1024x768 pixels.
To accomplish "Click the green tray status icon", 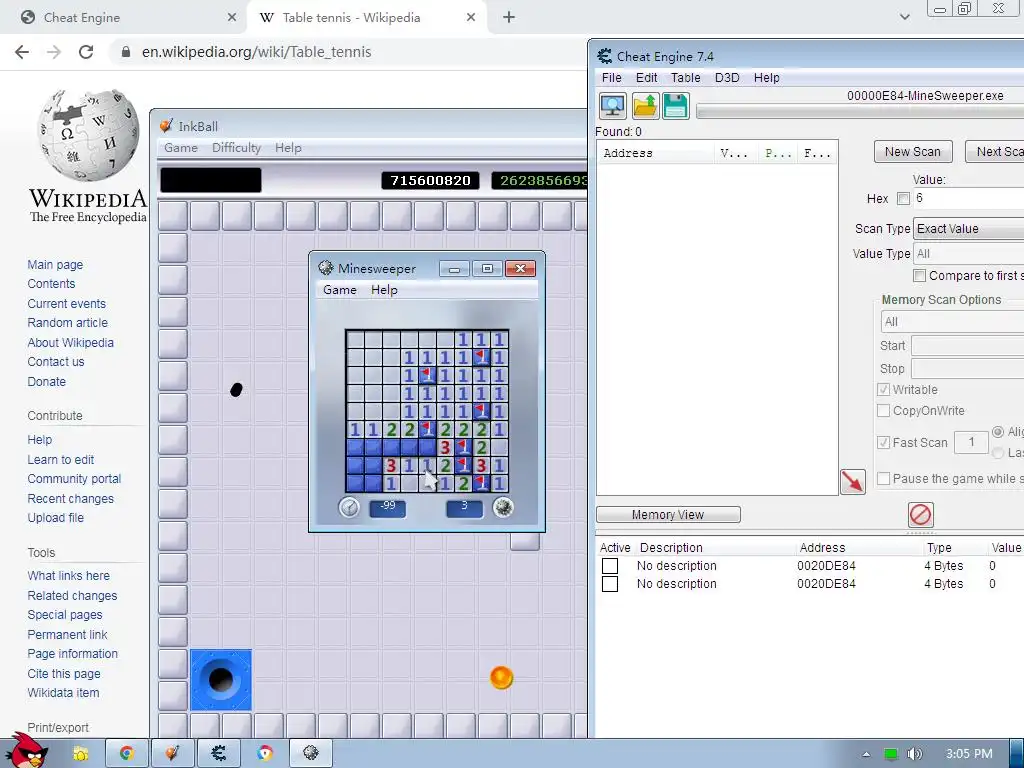I will tap(890, 754).
